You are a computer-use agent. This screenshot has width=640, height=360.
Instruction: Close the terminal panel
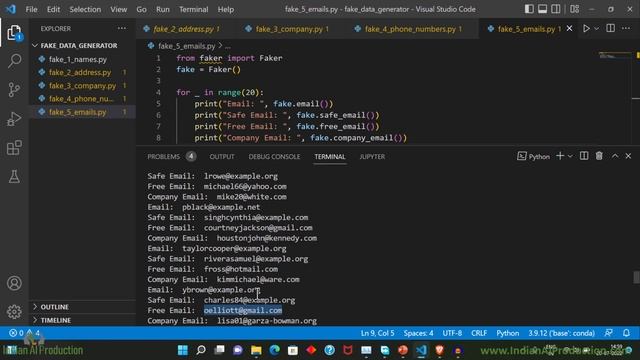click(x=628, y=156)
